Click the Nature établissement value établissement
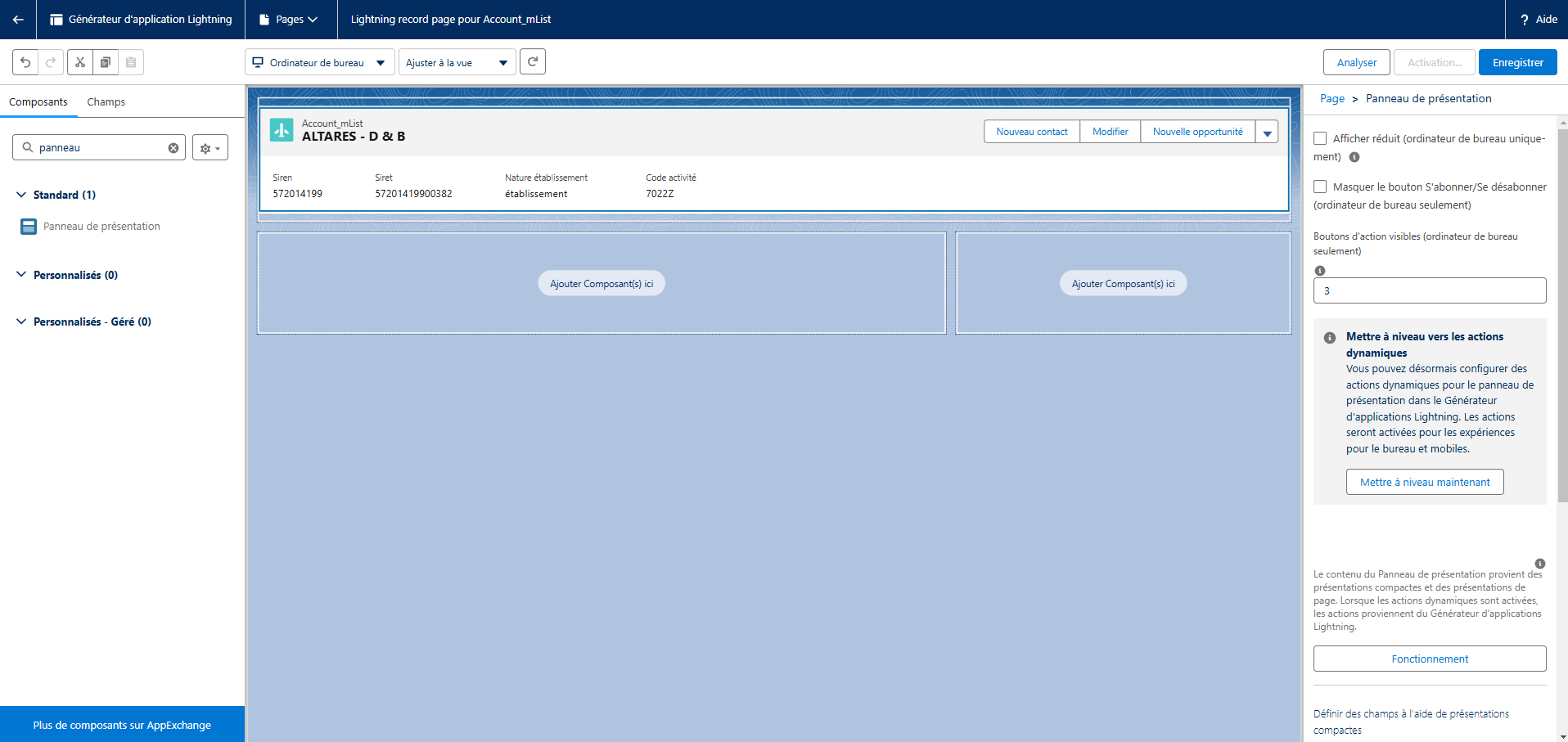Viewport: 1568px width, 742px height. (x=536, y=194)
